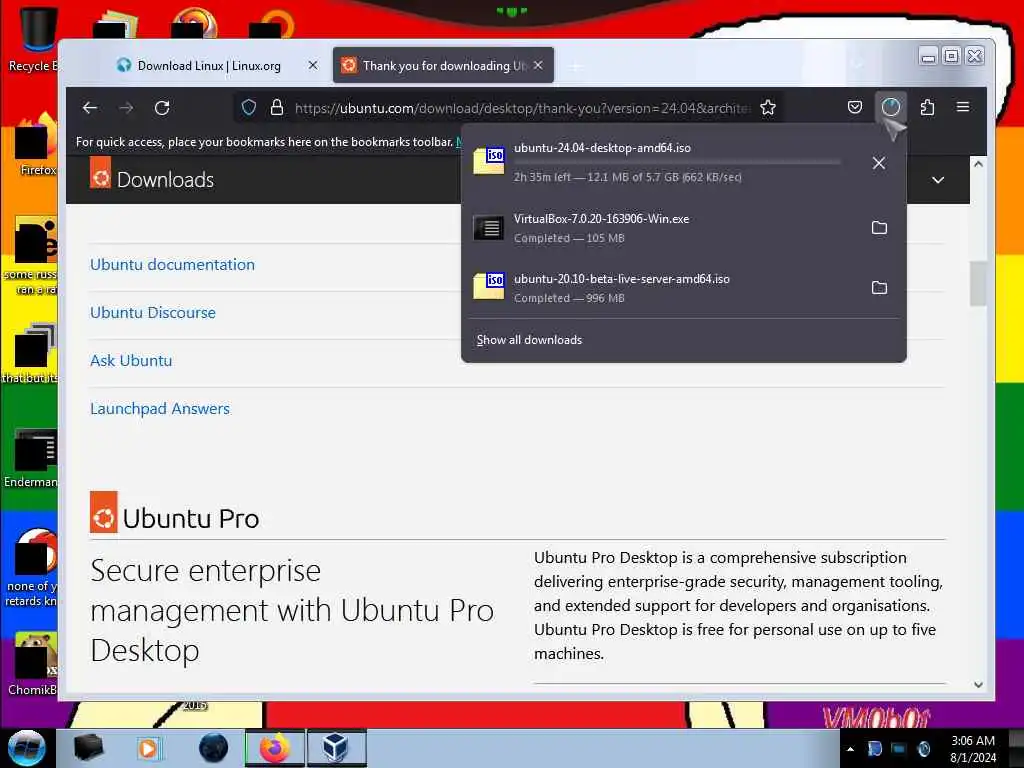1024x768 pixels.
Task: Cancel the ubuntu-24.04-desktop-amd64.iso download
Action: (x=879, y=163)
